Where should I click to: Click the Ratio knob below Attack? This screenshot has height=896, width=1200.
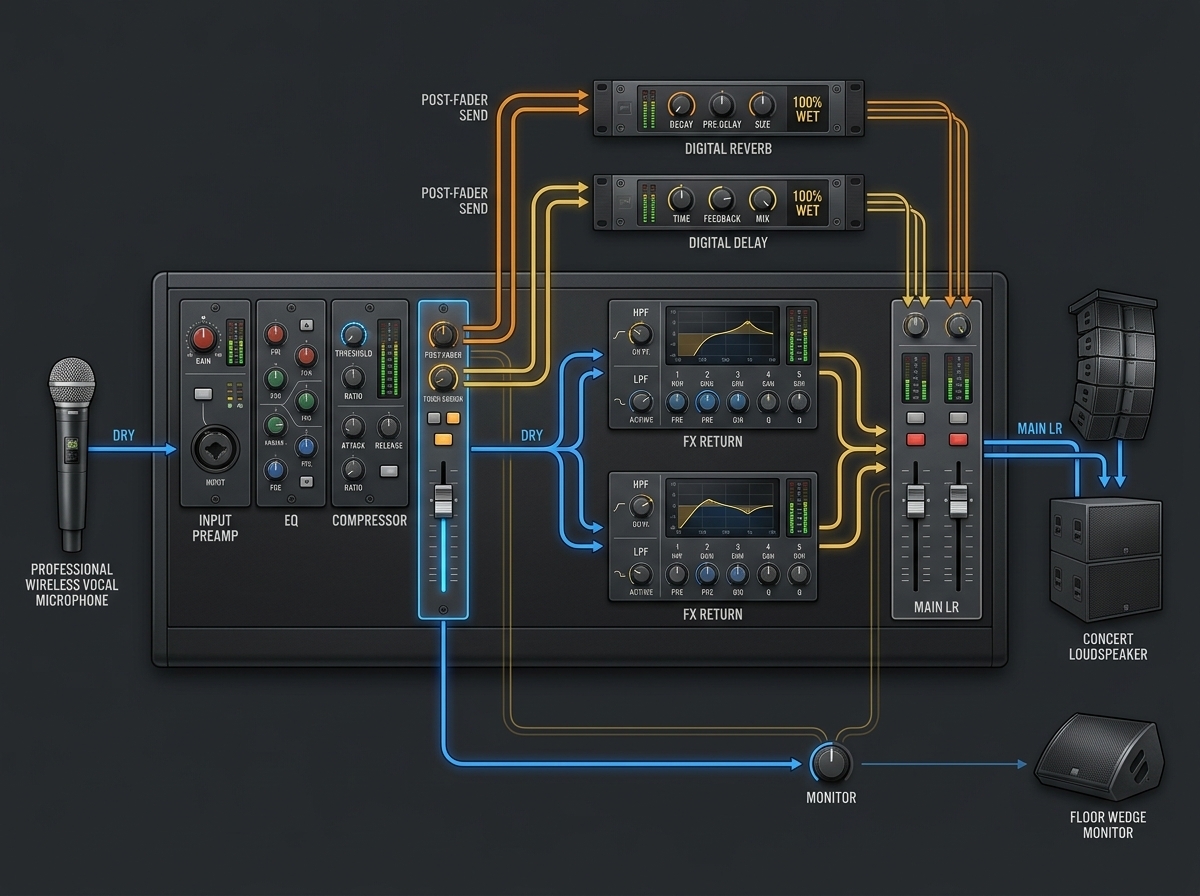point(353,468)
